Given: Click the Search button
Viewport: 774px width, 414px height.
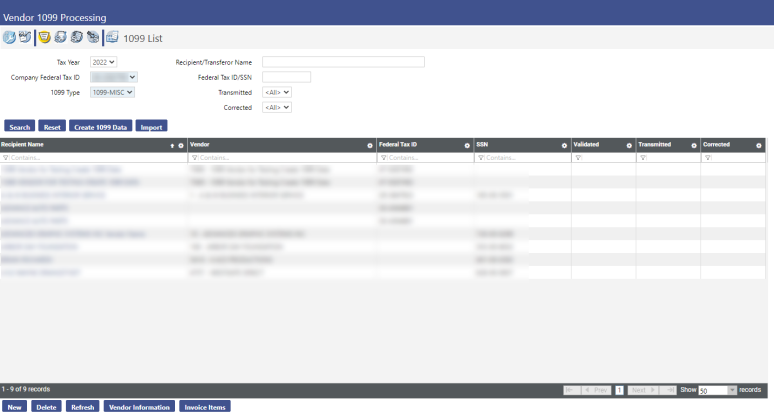Looking at the screenshot, I should pyautogui.click(x=20, y=127).
